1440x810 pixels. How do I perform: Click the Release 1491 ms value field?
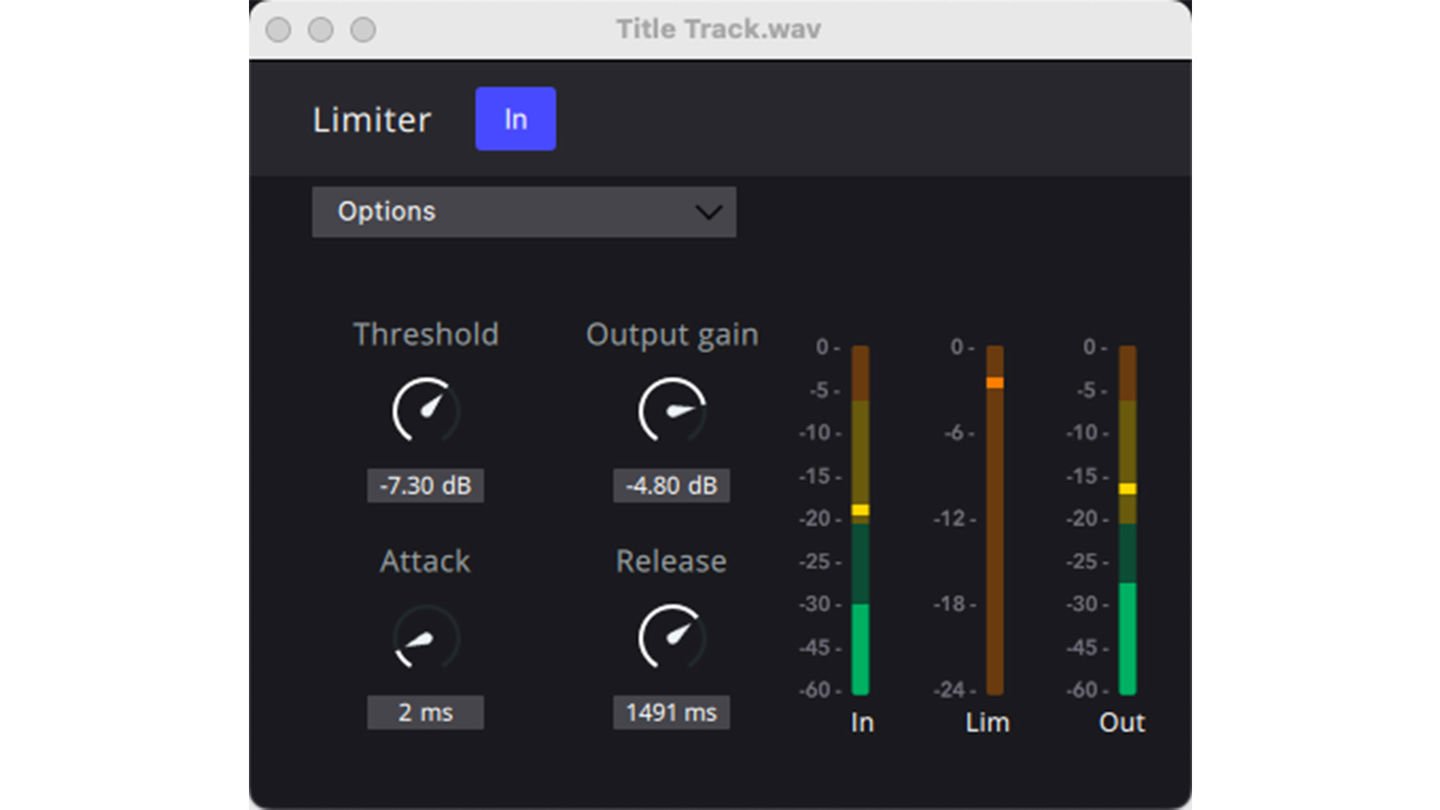[x=671, y=713]
